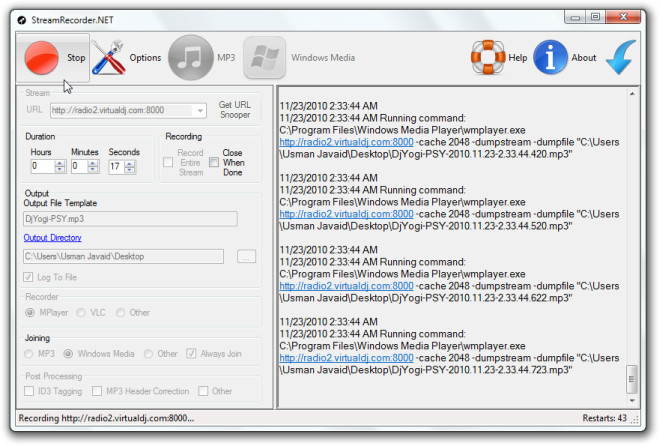Click the stream URL text field
660x446 pixels.
[x=122, y=111]
